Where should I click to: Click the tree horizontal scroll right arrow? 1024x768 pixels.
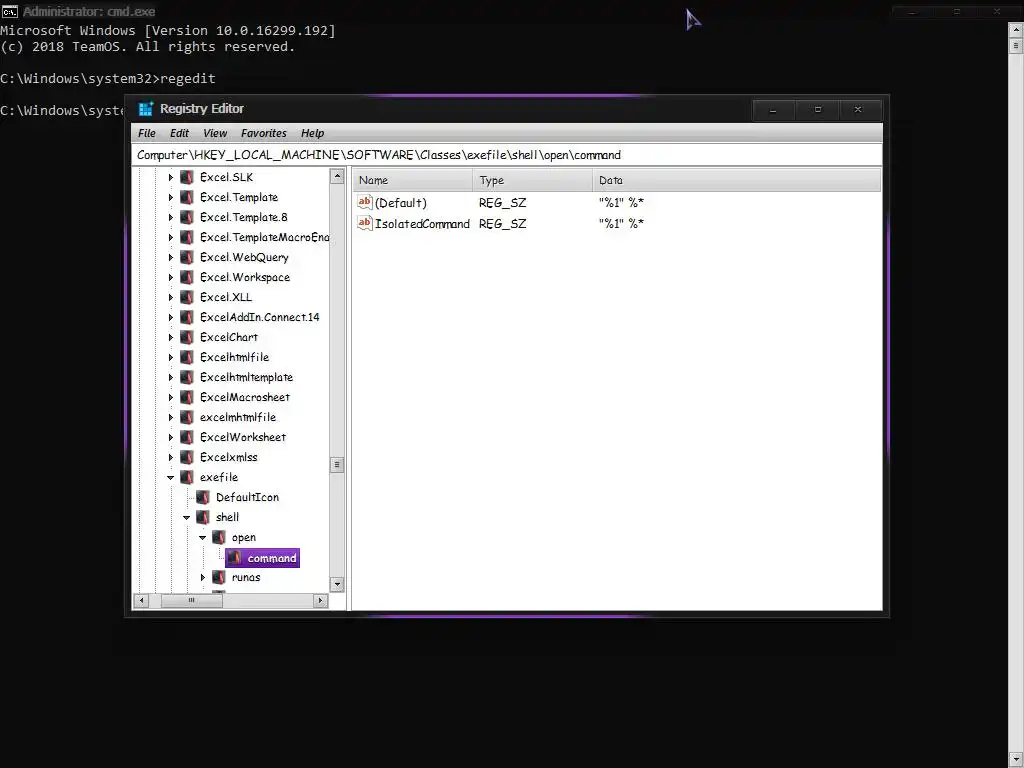click(320, 600)
